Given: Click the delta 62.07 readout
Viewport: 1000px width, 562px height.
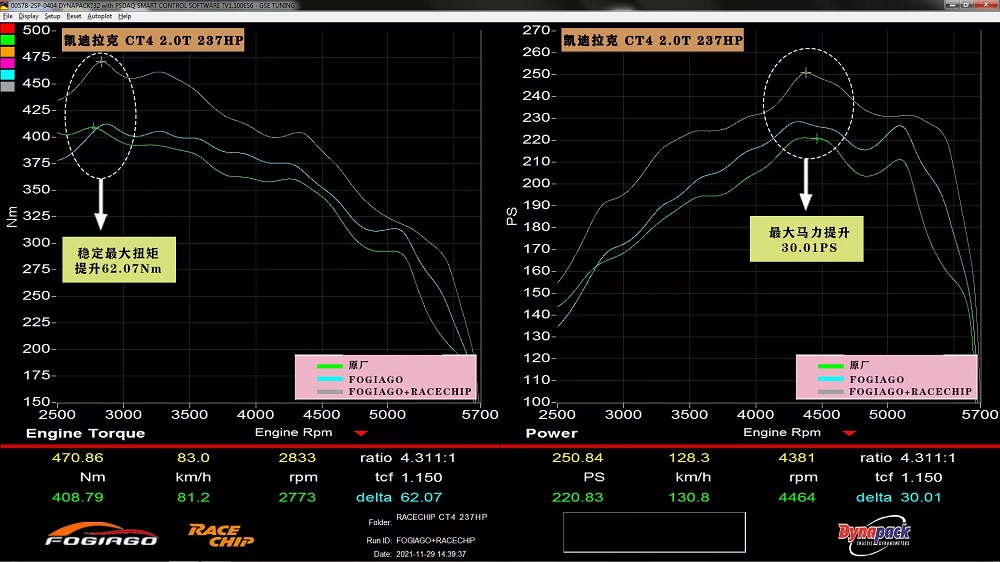Looking at the screenshot, I should click(x=399, y=497).
